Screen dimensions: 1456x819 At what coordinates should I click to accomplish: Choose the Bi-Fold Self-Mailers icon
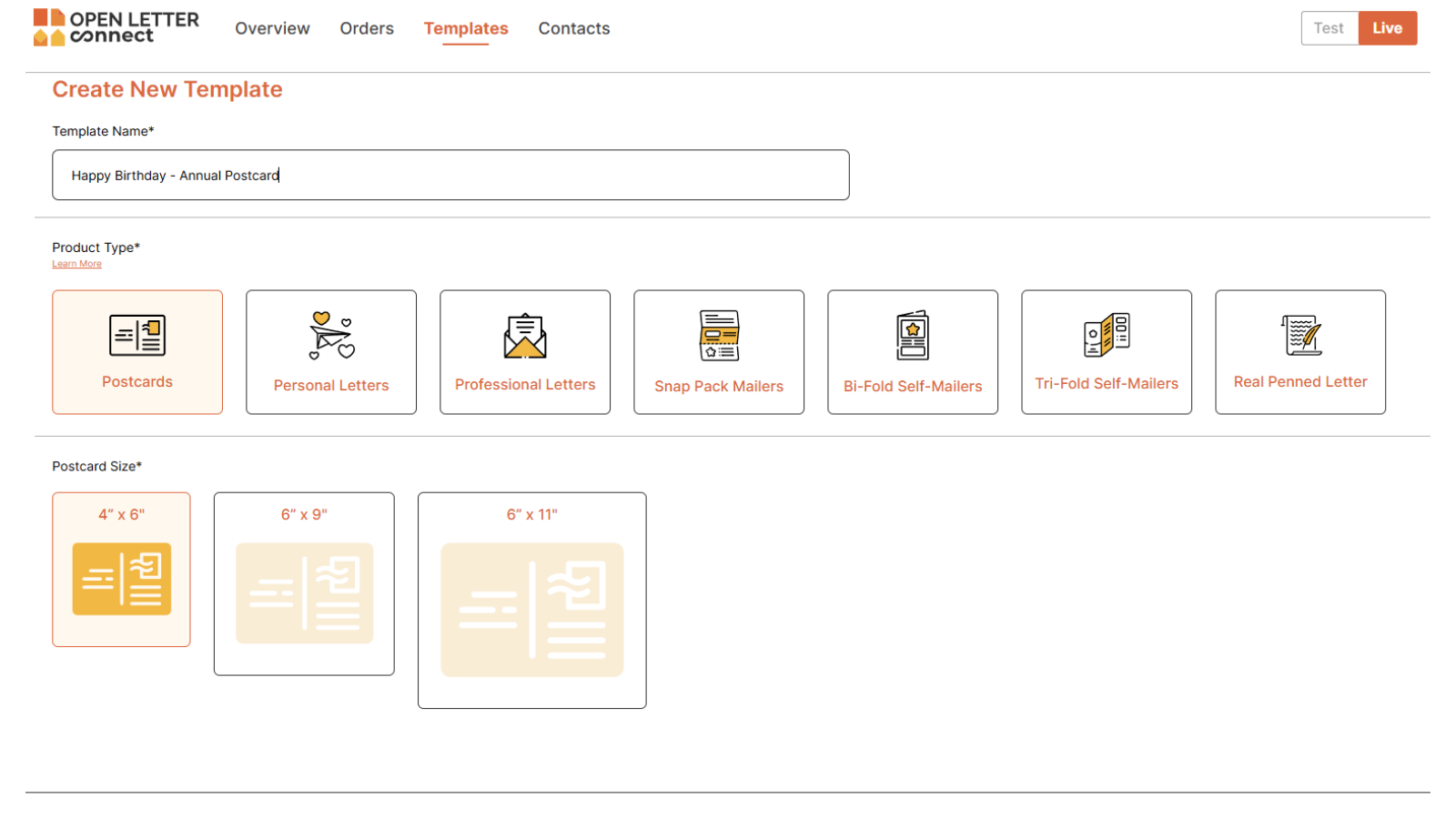pos(913,336)
